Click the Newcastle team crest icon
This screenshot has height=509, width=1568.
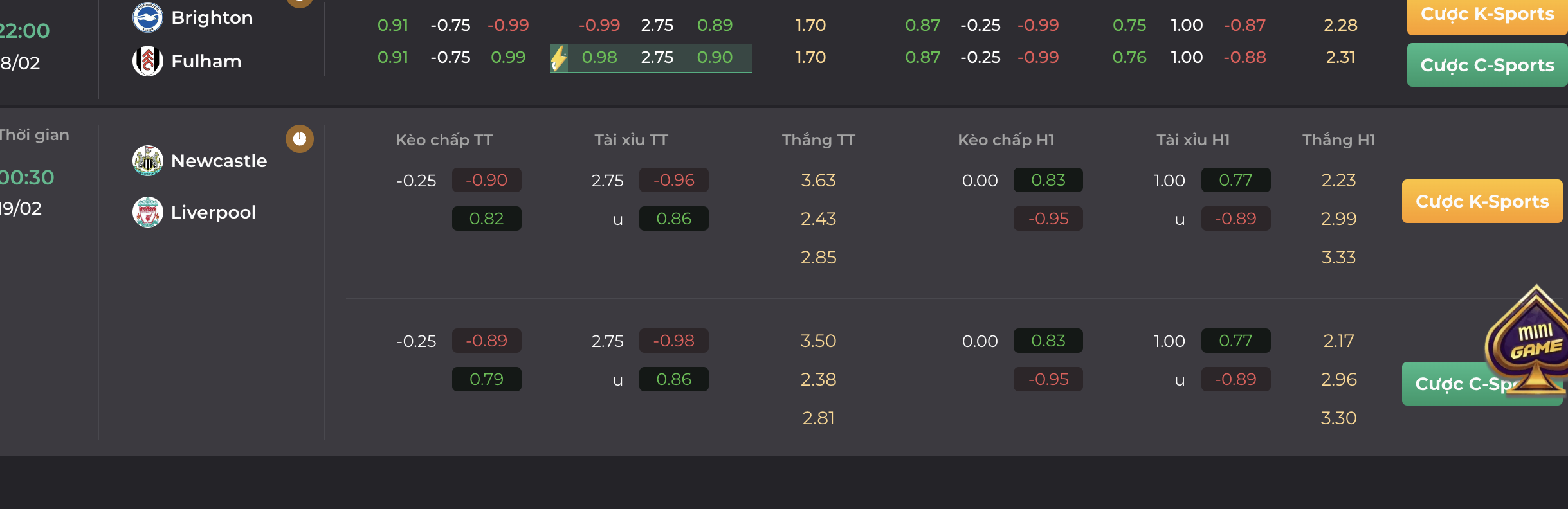click(x=148, y=161)
